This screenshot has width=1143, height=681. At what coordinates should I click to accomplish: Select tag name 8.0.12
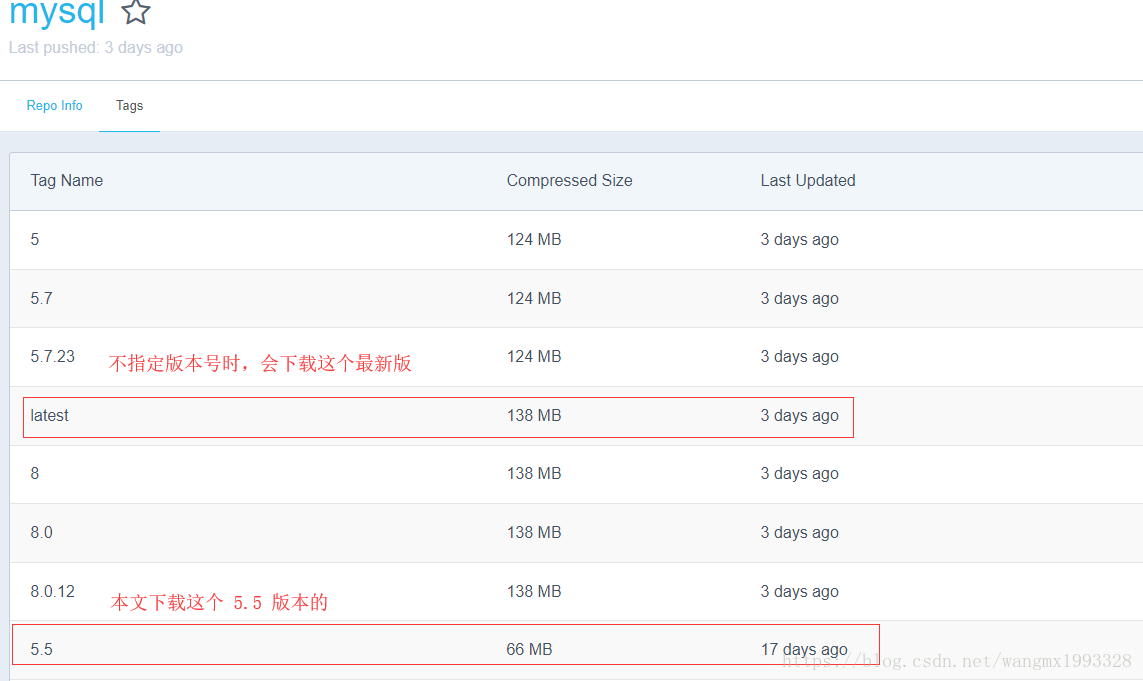52,591
